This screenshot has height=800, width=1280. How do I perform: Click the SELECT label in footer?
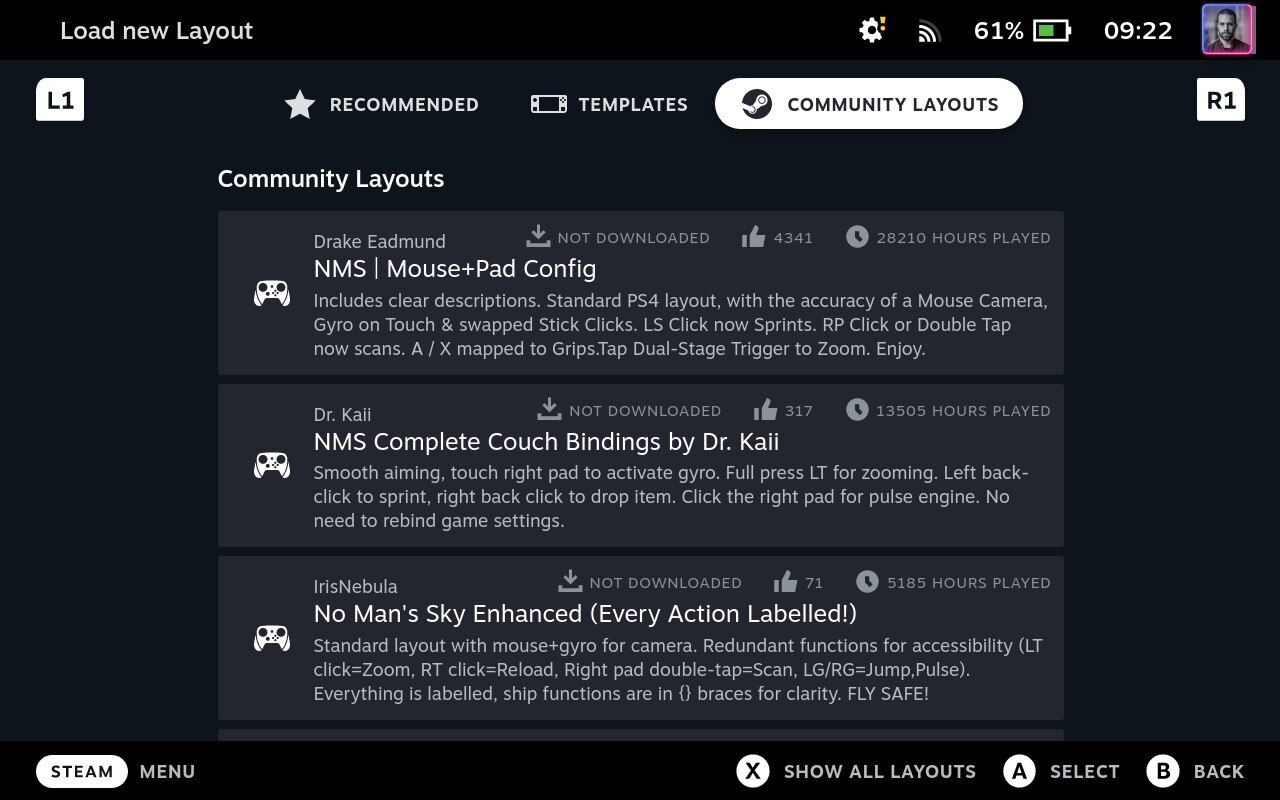pyautogui.click(x=1085, y=772)
